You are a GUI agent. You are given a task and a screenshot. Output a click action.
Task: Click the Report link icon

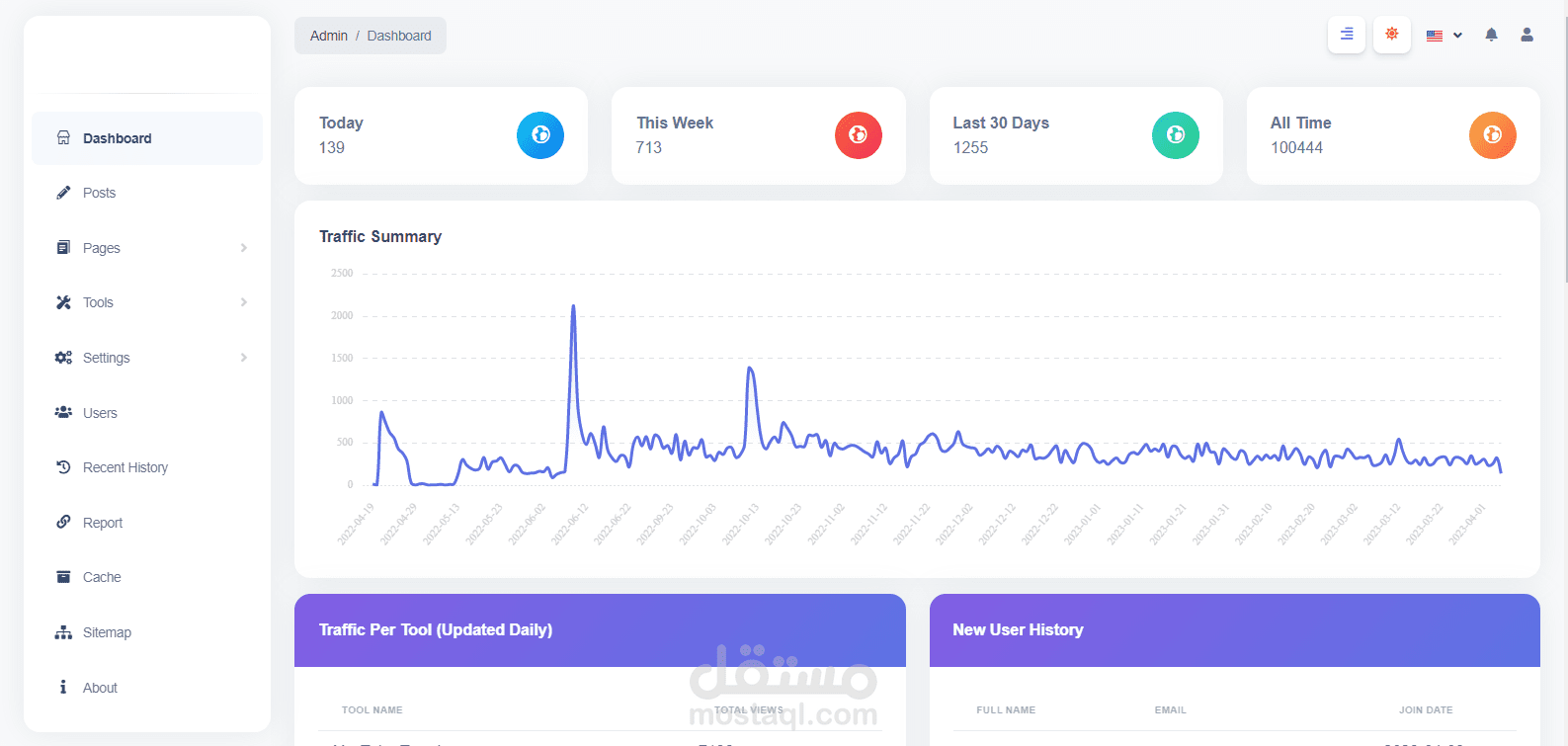pos(63,522)
